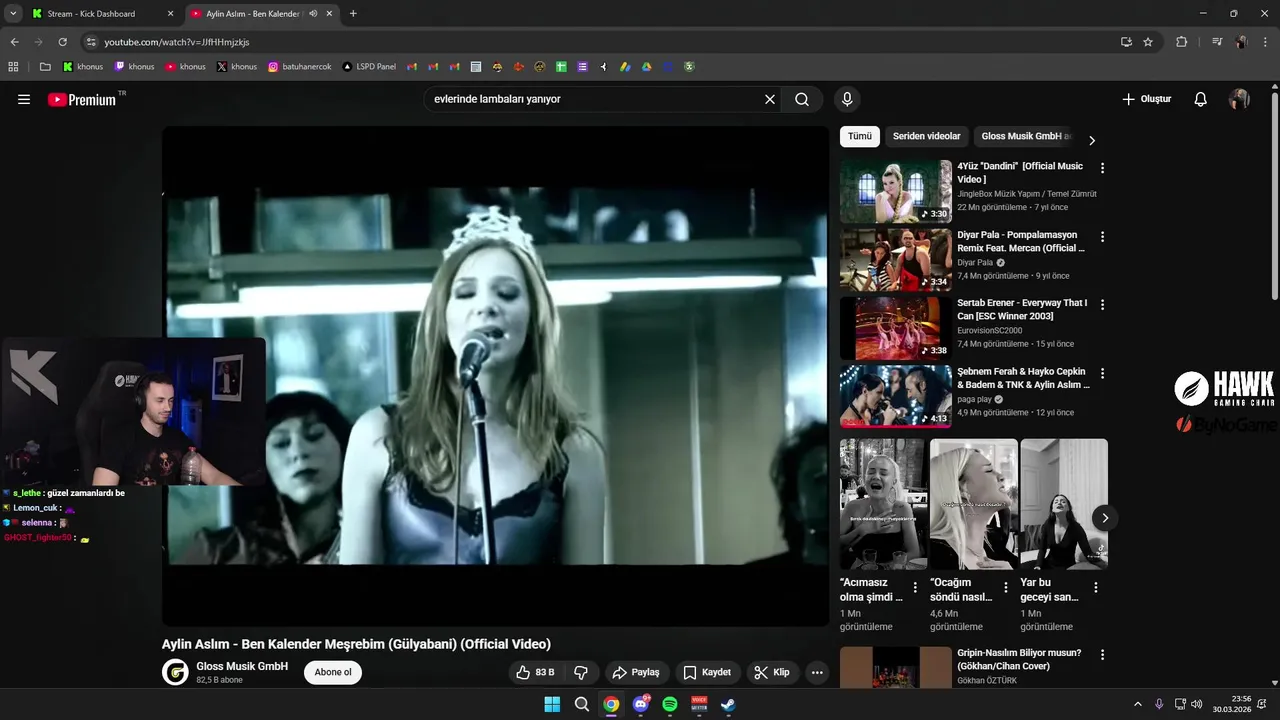Screen dimensions: 1280x720
Task: Reload the page
Action: coord(62,42)
